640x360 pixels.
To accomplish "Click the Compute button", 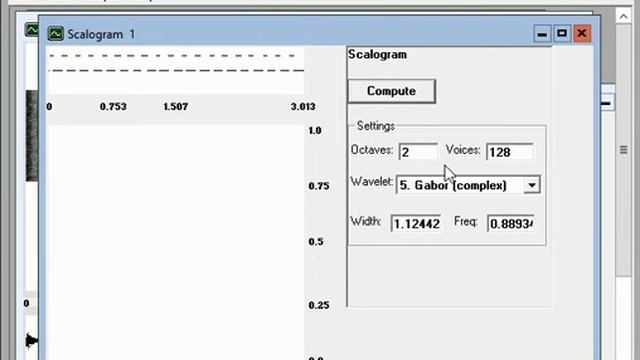I will tap(391, 91).
